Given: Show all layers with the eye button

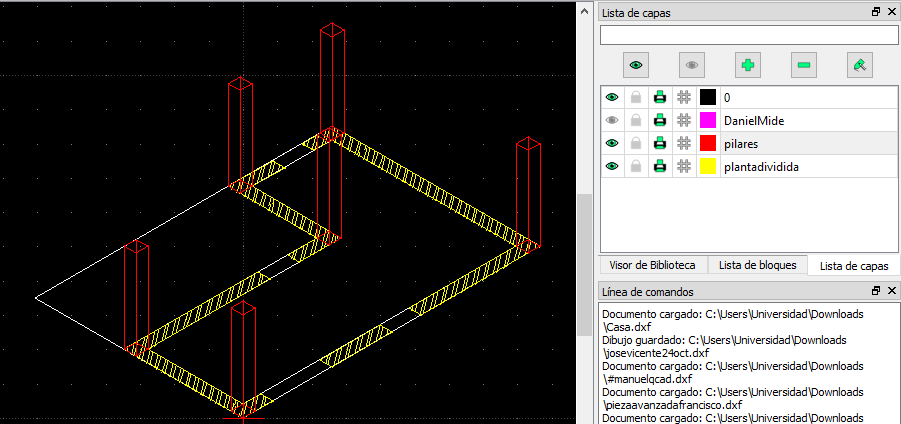Looking at the screenshot, I should pyautogui.click(x=636, y=65).
